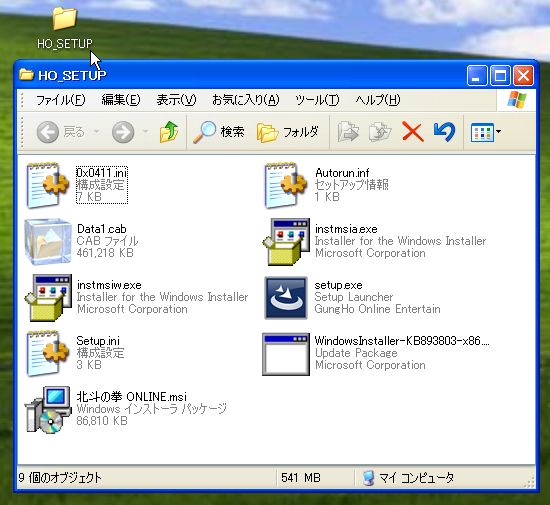Click the setup.exe file name
The height and width of the screenshot is (505, 550).
pos(338,285)
